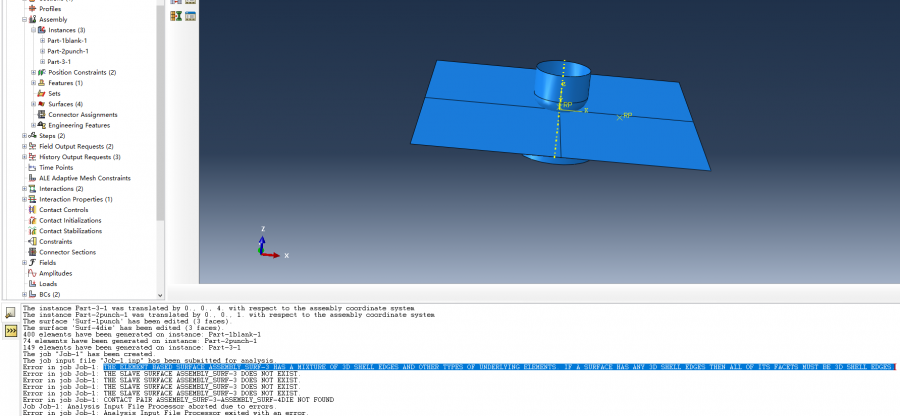Click the Constraints icon in the tree
Screen dimensions: 900x416
pos(32,242)
